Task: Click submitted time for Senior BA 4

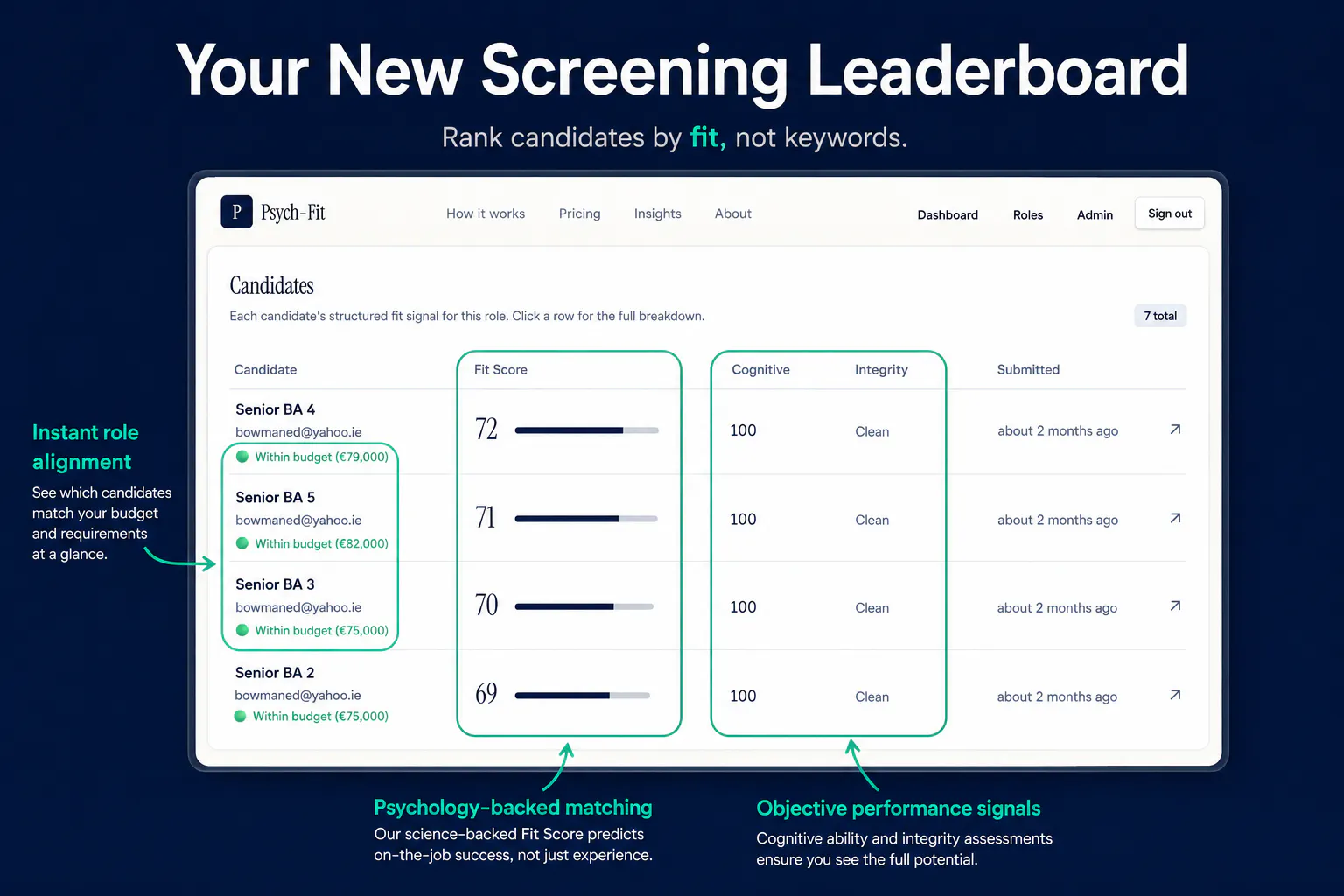Action: pos(1058,431)
